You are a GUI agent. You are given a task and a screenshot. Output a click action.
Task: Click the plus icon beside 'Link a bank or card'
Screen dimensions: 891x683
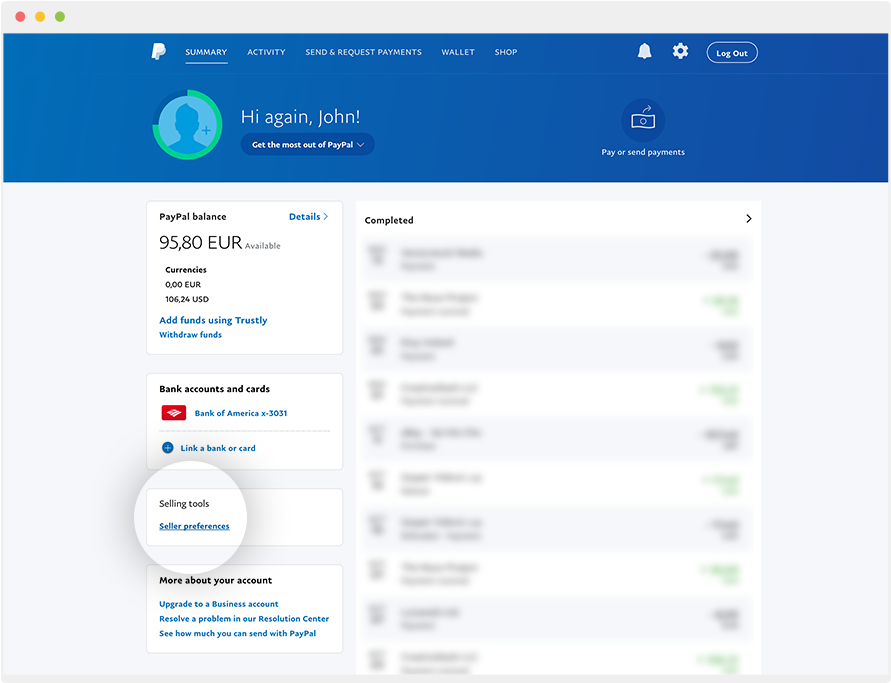[167, 447]
